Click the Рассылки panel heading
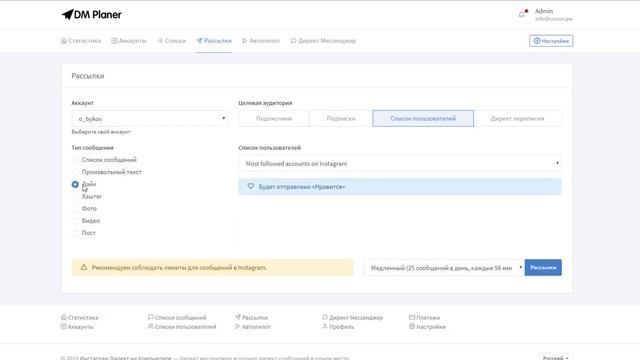 [x=88, y=76]
